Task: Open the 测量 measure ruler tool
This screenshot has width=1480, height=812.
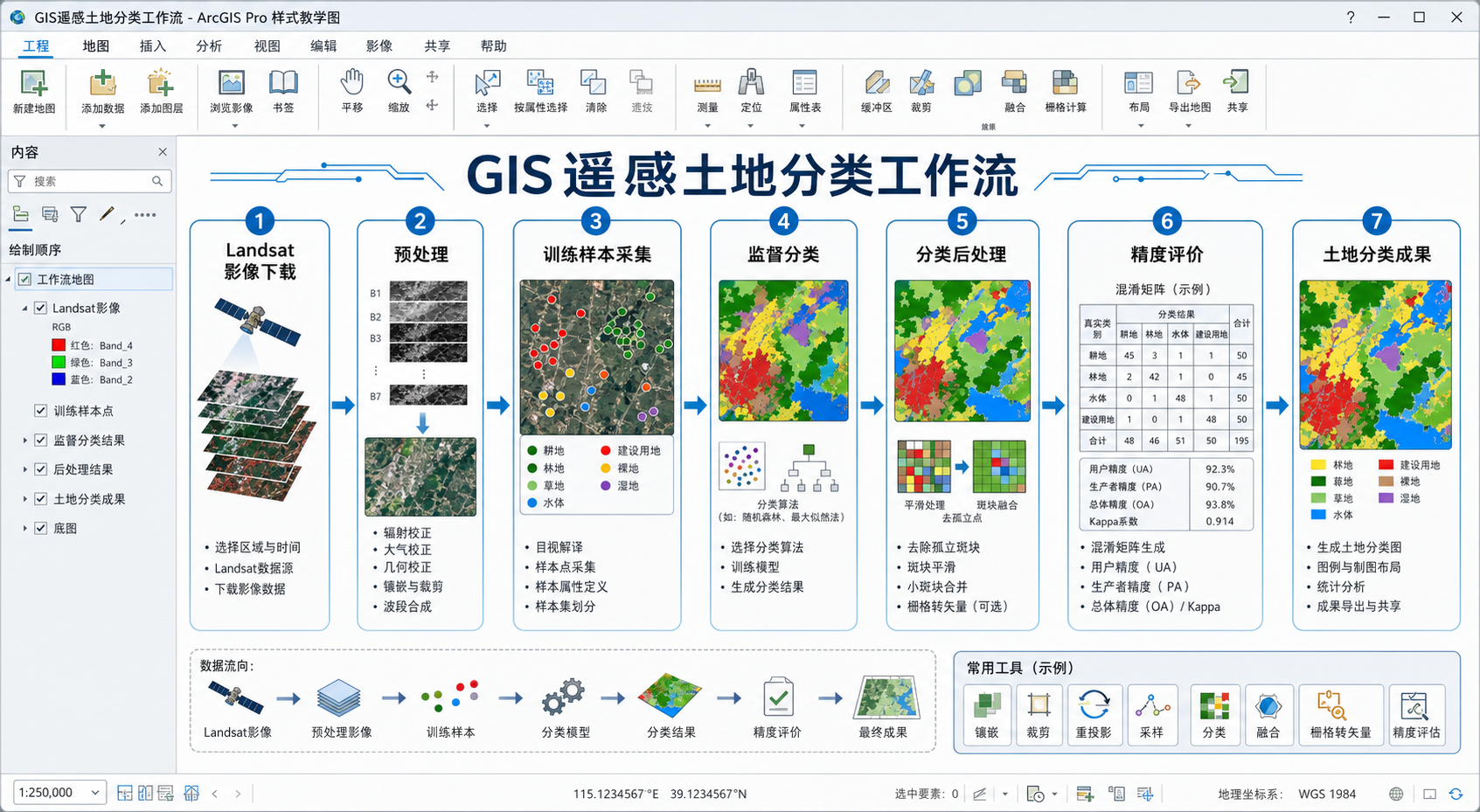Action: (707, 84)
